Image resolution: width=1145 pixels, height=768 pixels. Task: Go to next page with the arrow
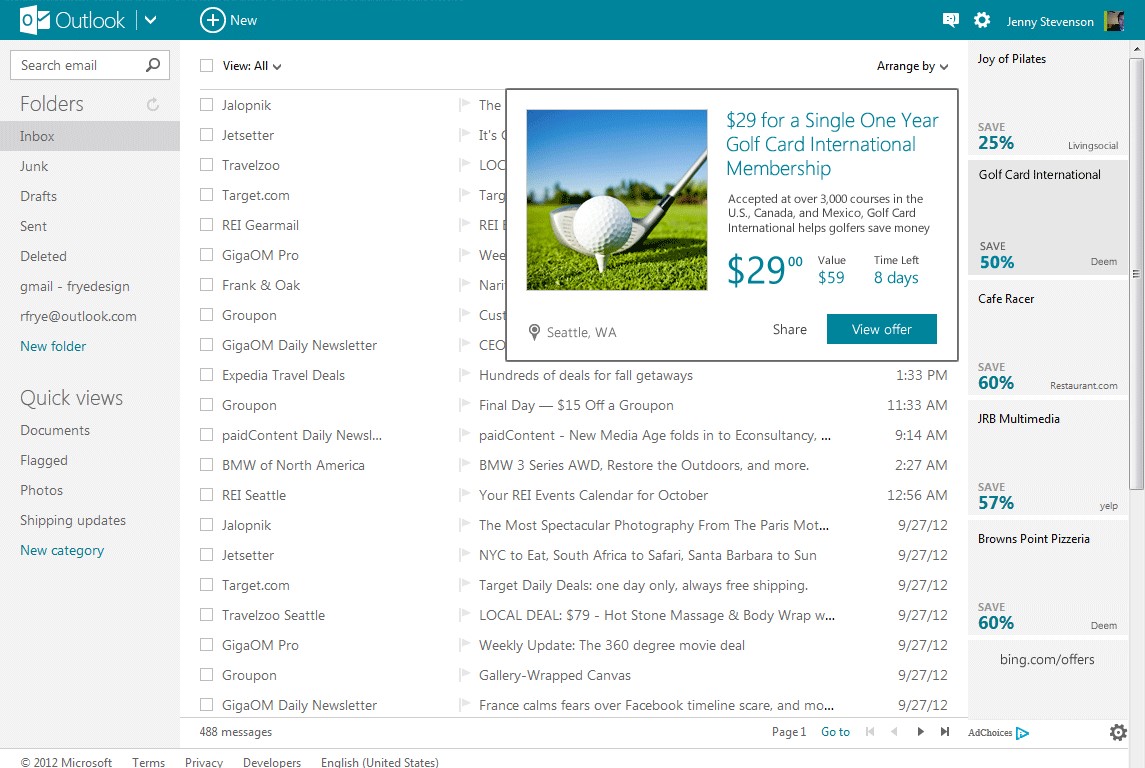coord(920,731)
